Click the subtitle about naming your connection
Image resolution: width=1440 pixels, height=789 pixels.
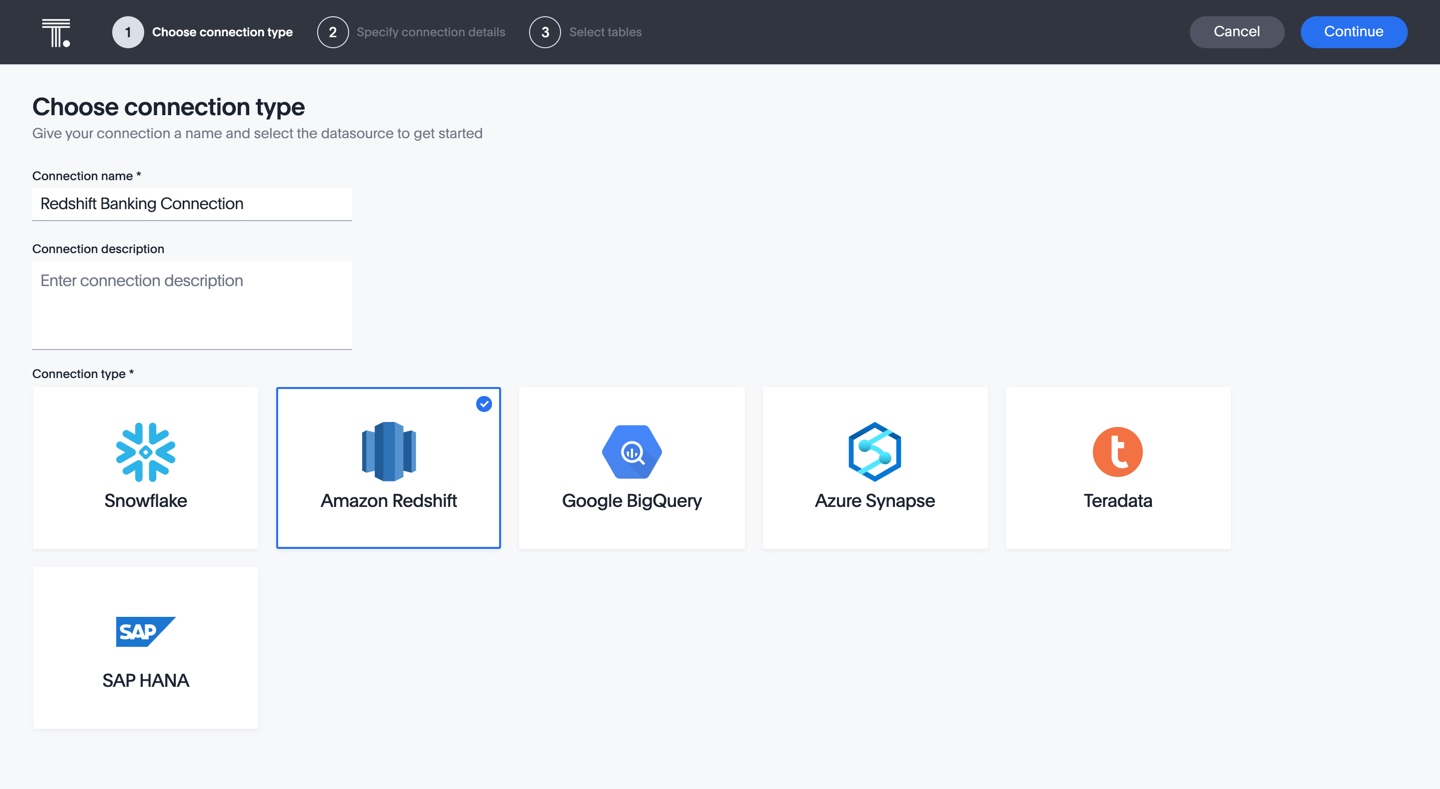pos(257,133)
